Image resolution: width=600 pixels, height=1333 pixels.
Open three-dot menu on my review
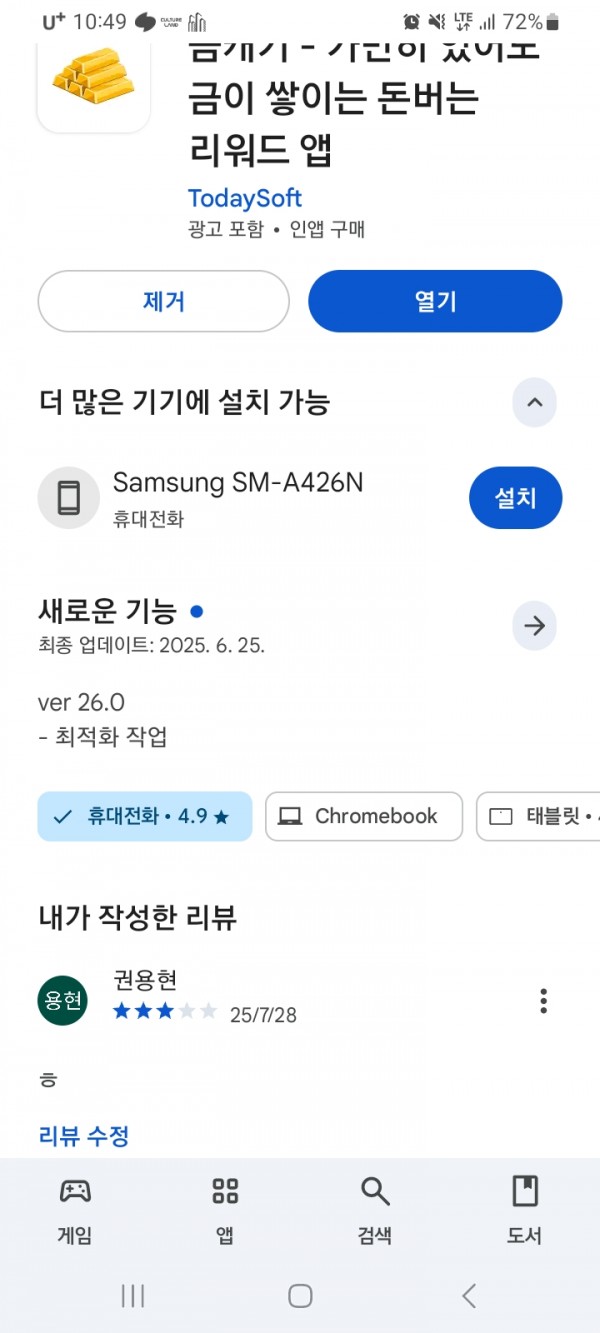[543, 1001]
